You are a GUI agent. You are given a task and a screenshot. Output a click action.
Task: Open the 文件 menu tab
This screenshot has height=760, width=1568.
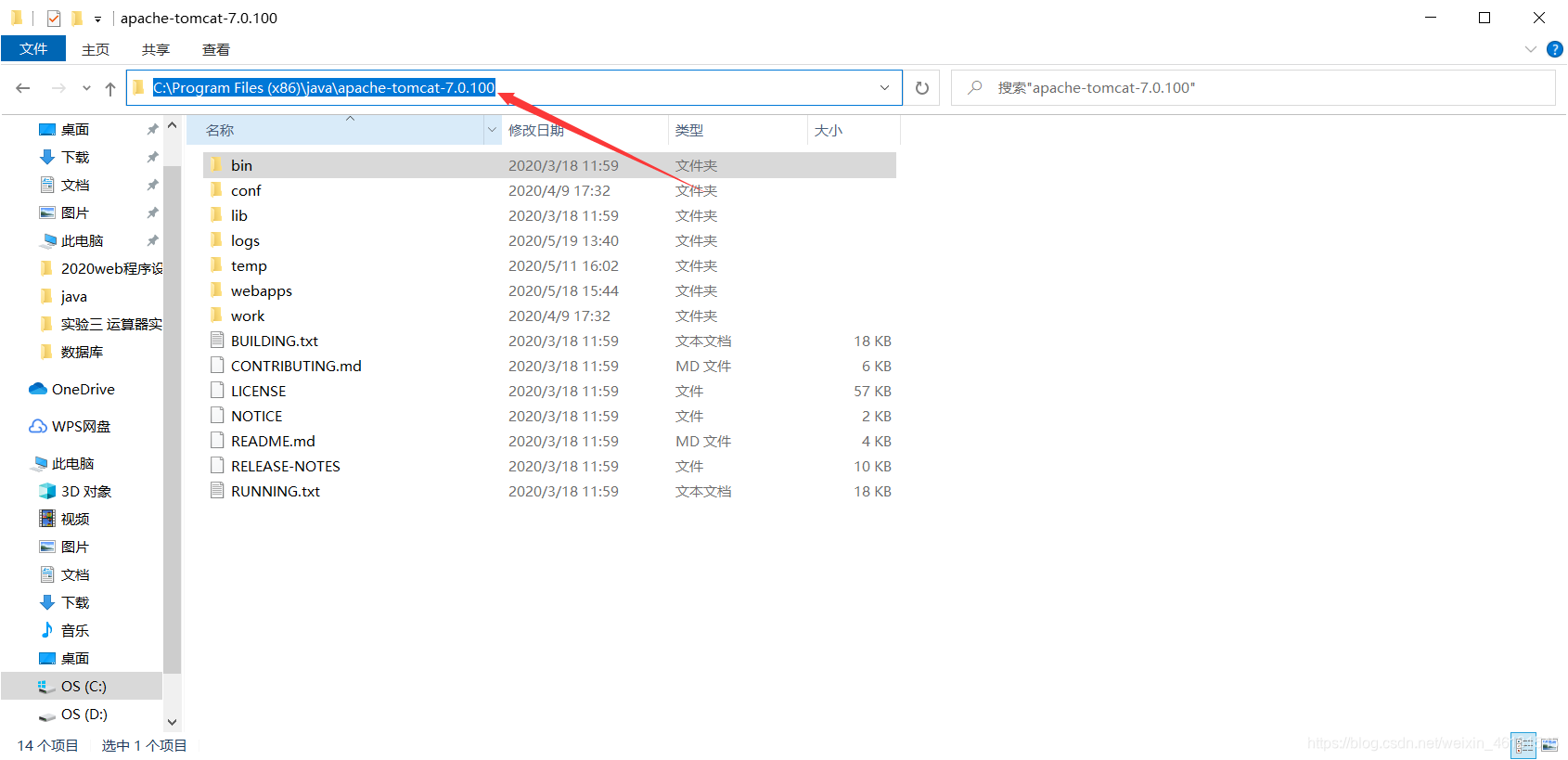pyautogui.click(x=33, y=48)
